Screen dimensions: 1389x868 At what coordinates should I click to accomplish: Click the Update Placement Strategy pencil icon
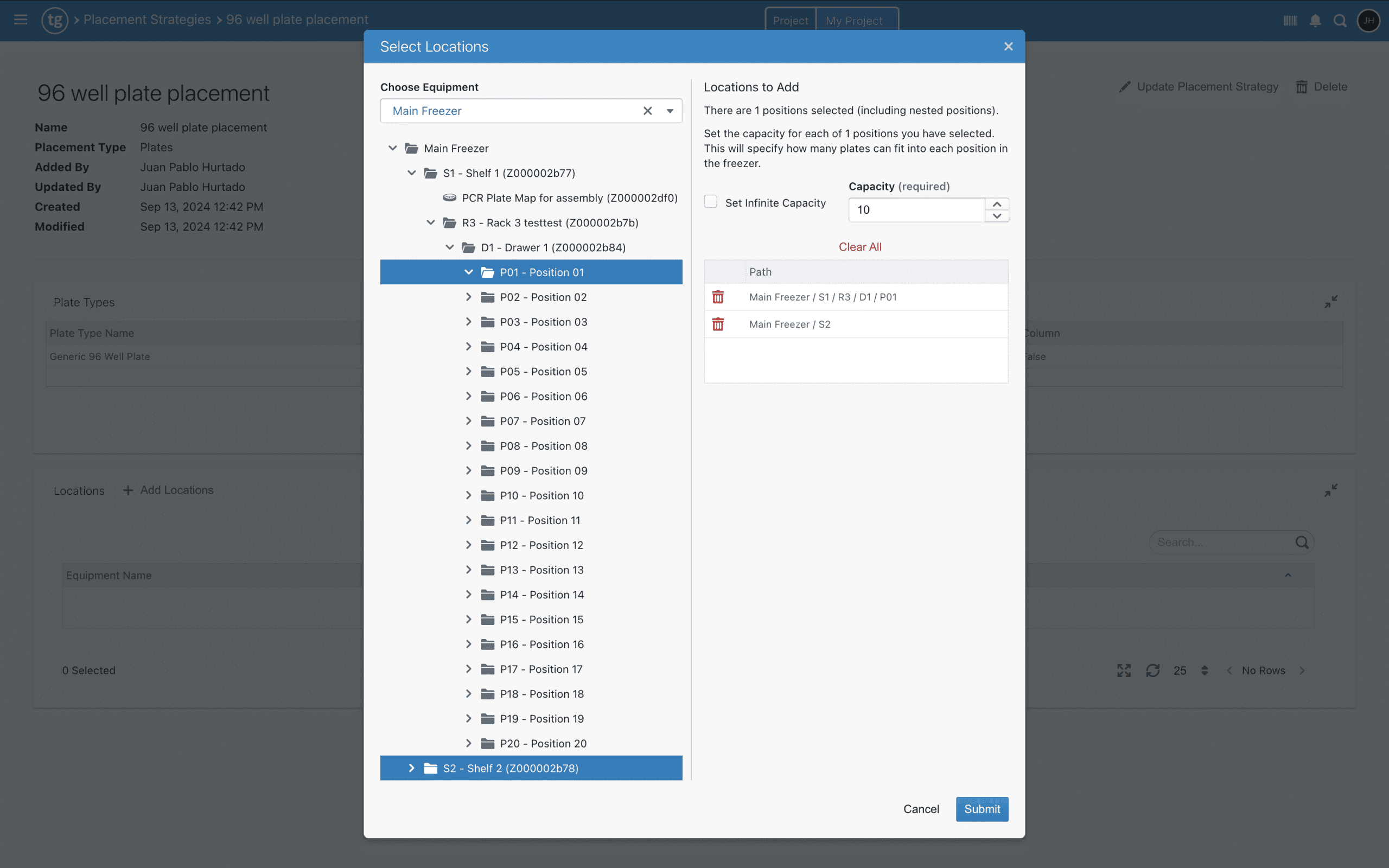1125,86
